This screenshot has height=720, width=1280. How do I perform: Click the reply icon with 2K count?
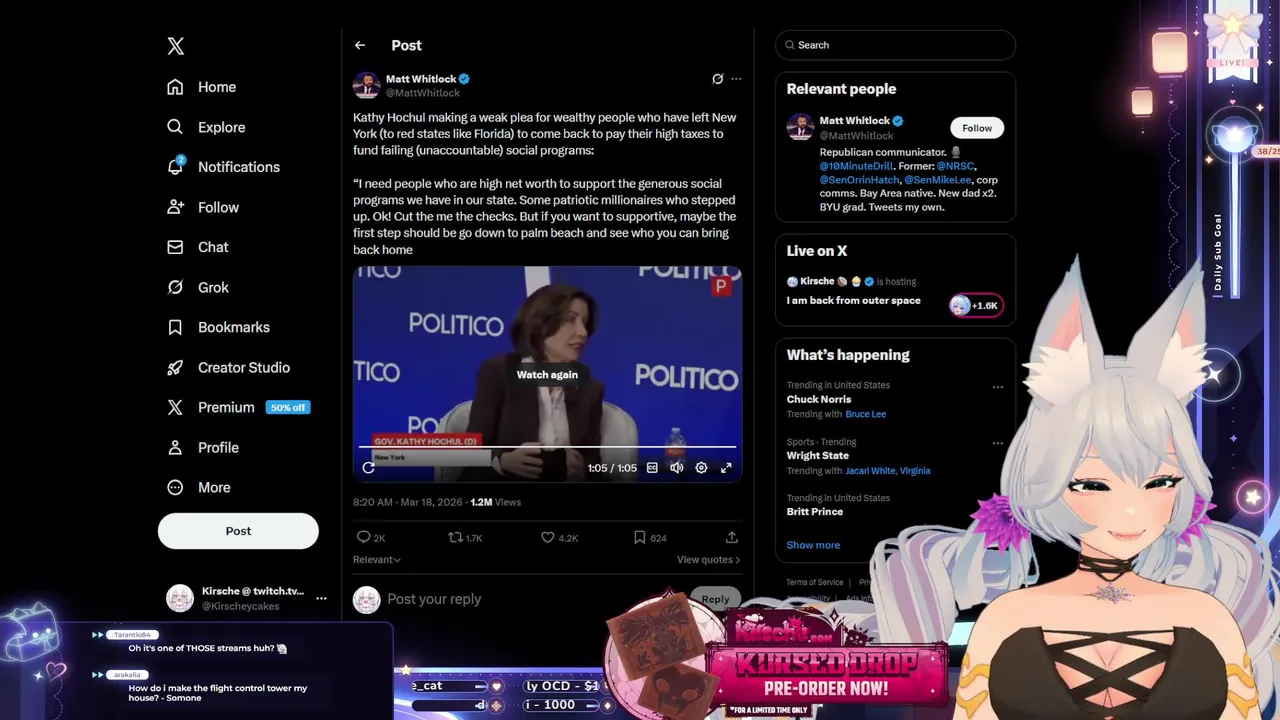tap(364, 537)
